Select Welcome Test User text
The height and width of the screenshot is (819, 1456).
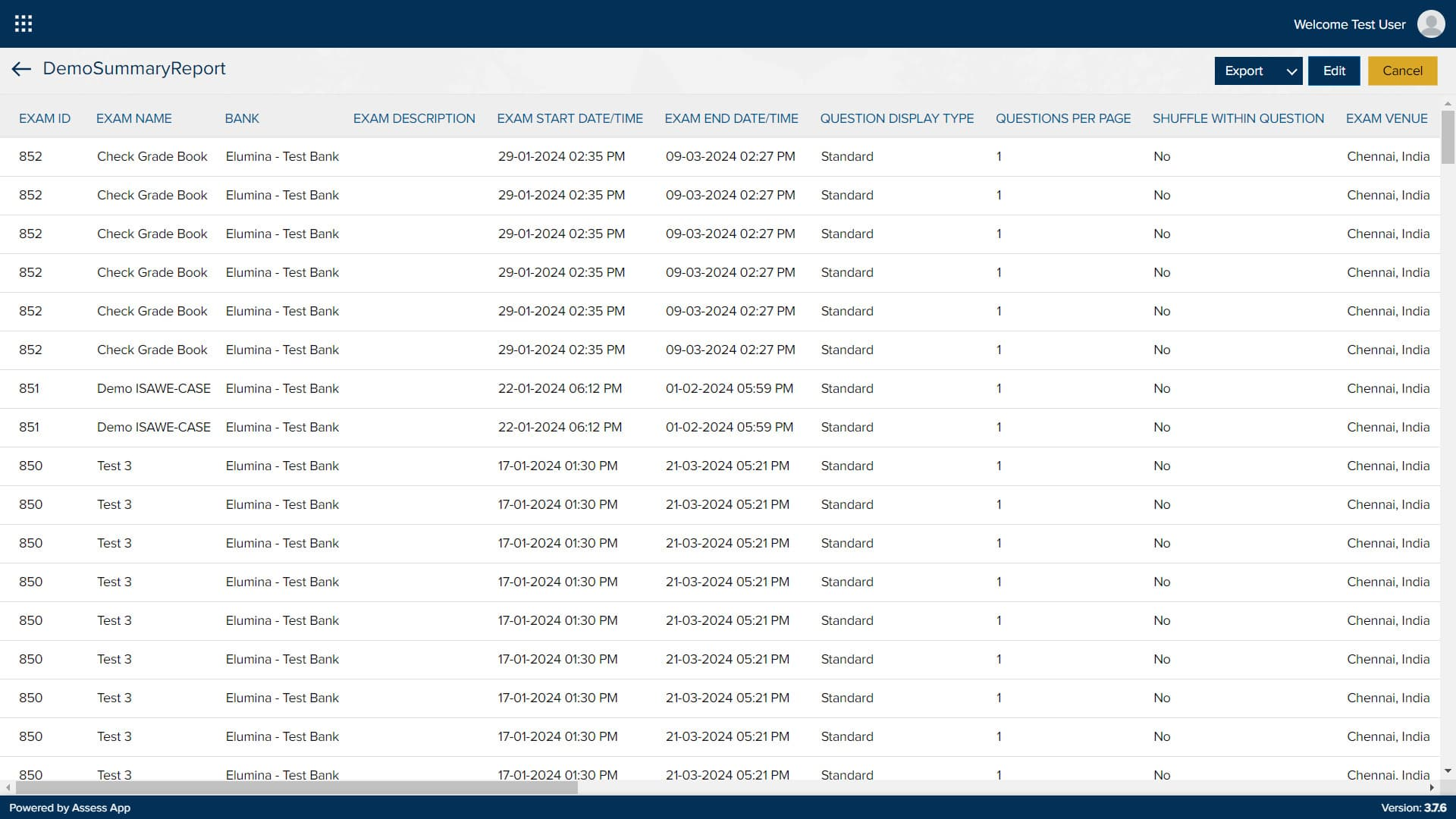click(1349, 24)
